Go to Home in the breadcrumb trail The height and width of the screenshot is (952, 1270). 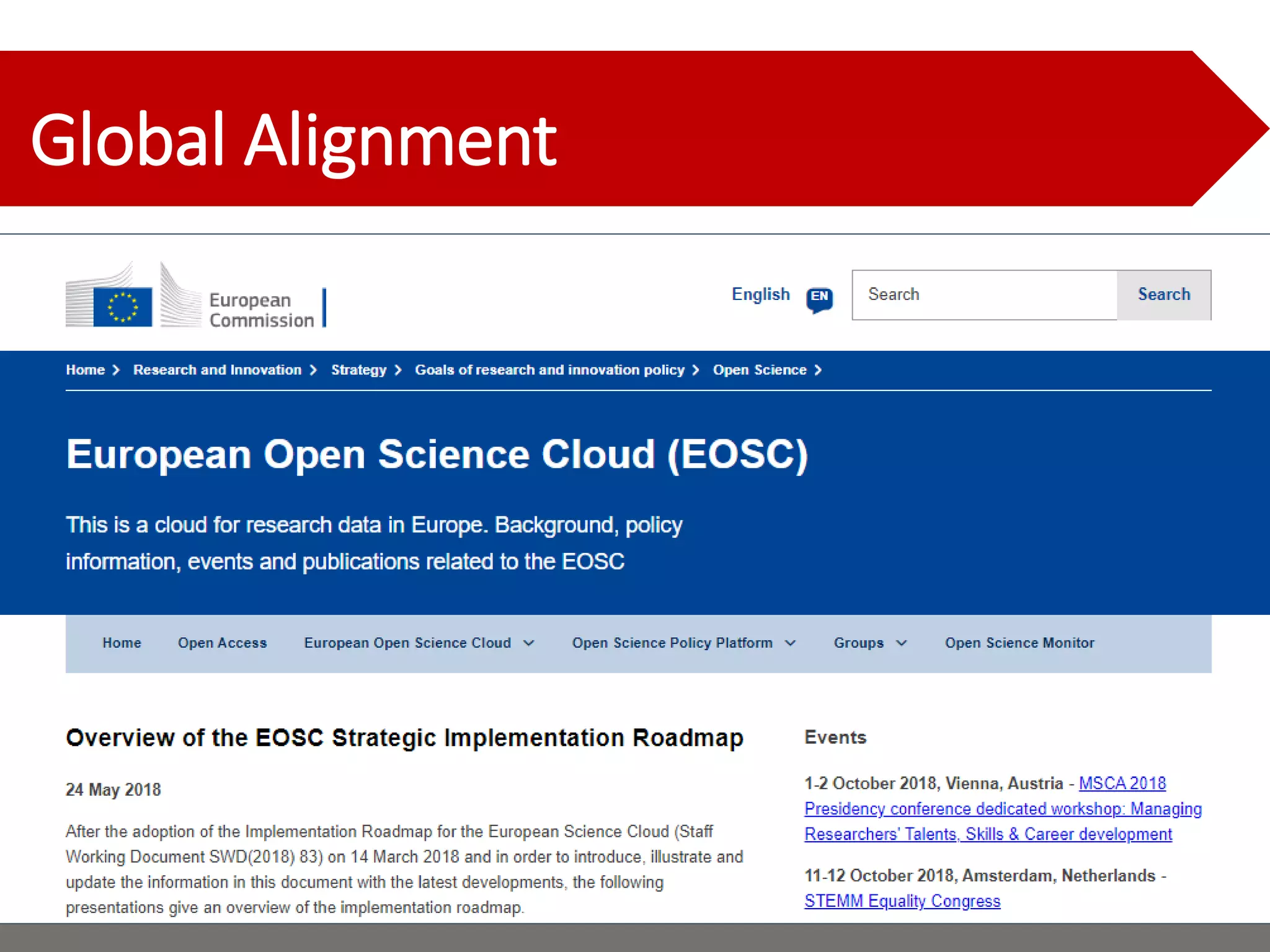point(86,370)
